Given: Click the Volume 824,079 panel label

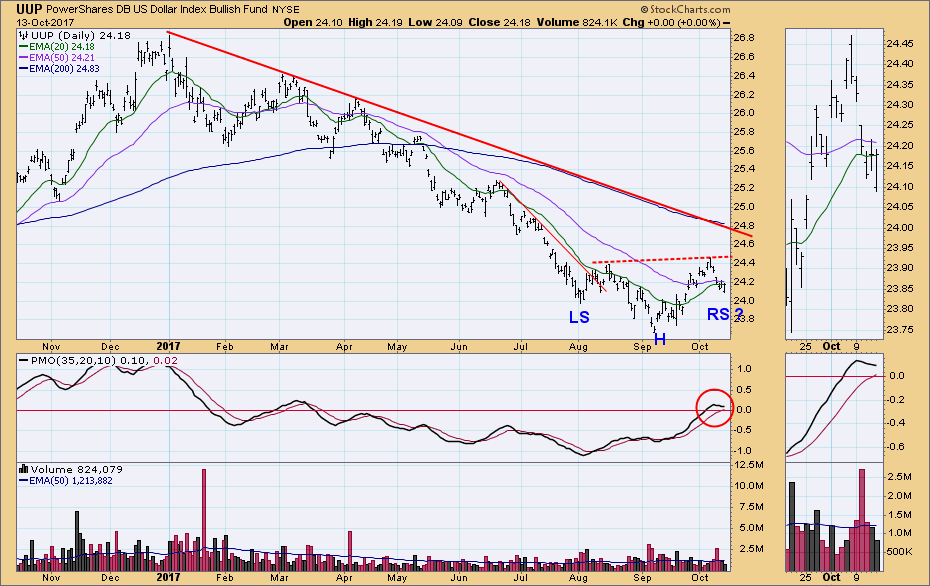Looking at the screenshot, I should point(71,470).
